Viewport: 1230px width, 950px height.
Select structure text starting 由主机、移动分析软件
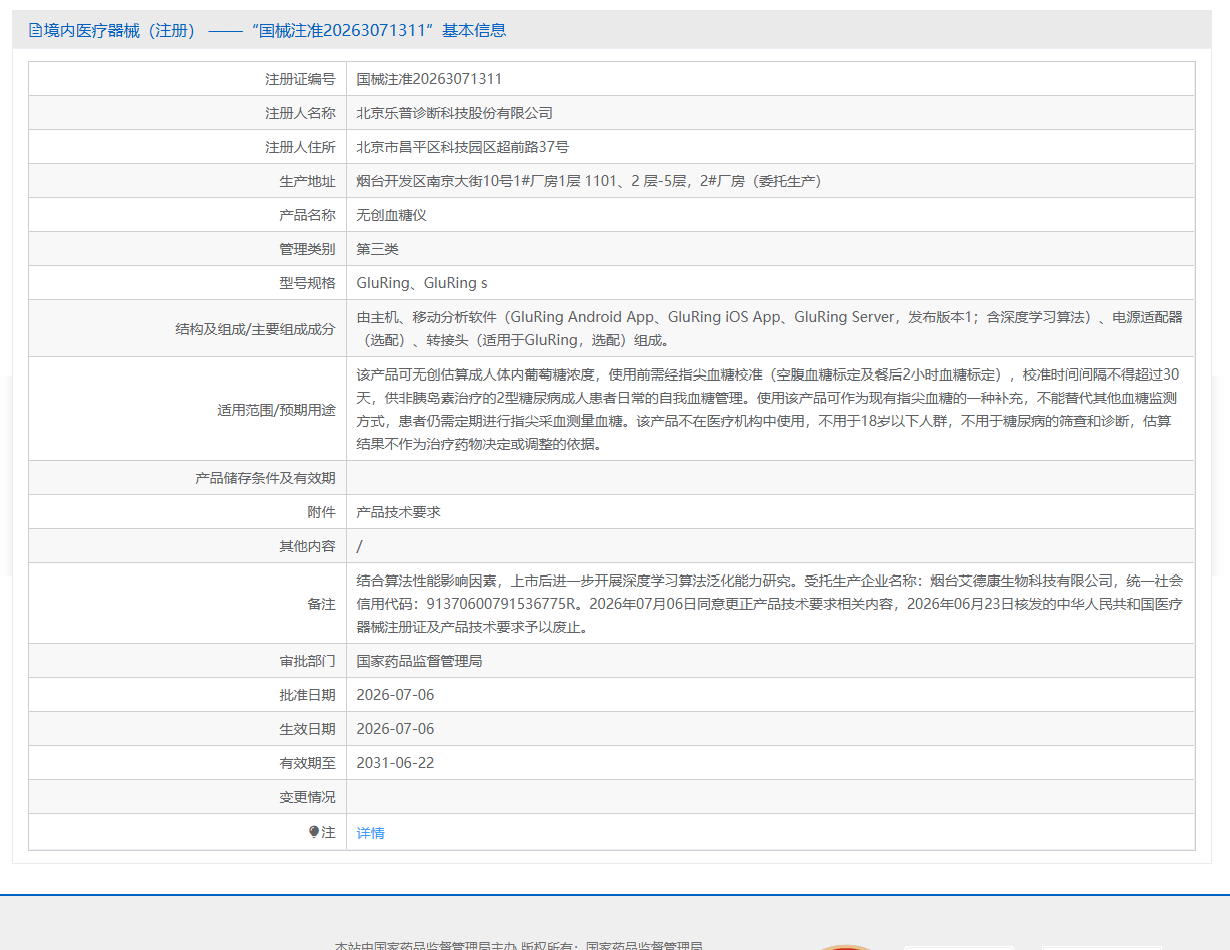(x=769, y=328)
